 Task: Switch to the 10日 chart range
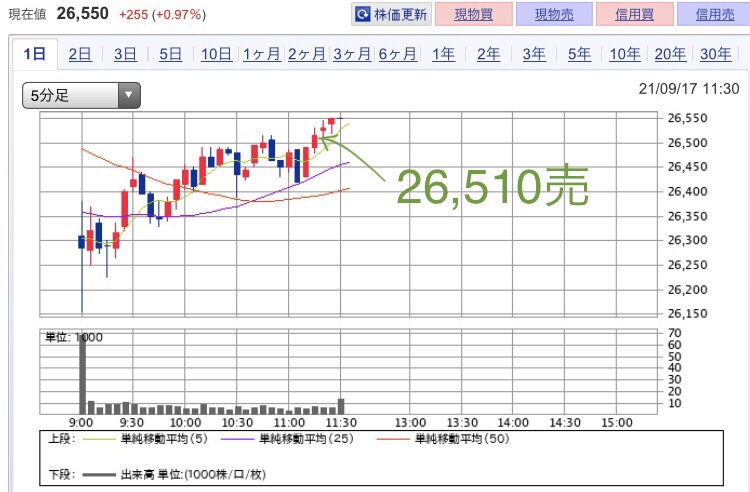tap(216, 54)
